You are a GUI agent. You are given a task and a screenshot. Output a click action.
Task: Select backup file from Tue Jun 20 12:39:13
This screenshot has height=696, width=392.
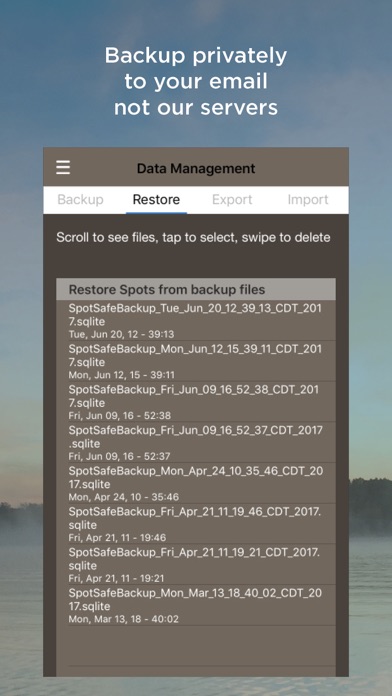point(196,320)
